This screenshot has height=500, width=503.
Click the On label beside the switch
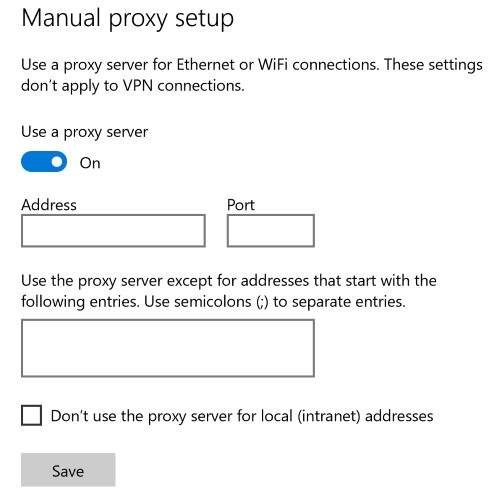point(90,163)
